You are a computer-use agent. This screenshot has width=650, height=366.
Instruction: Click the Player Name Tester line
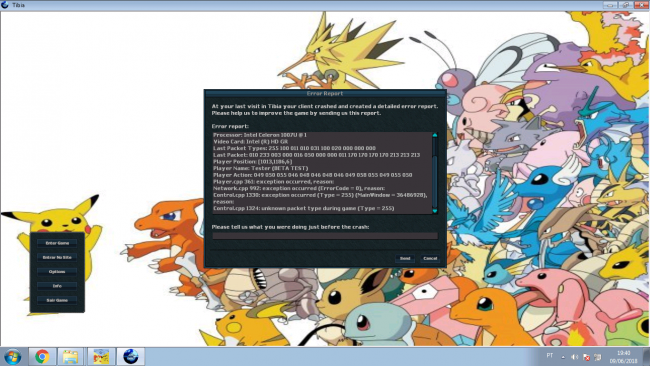[260, 168]
